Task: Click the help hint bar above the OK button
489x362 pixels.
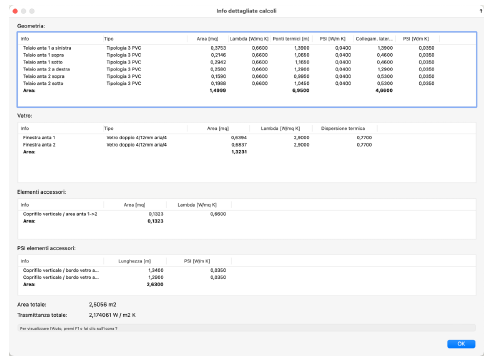Action: coord(247,328)
